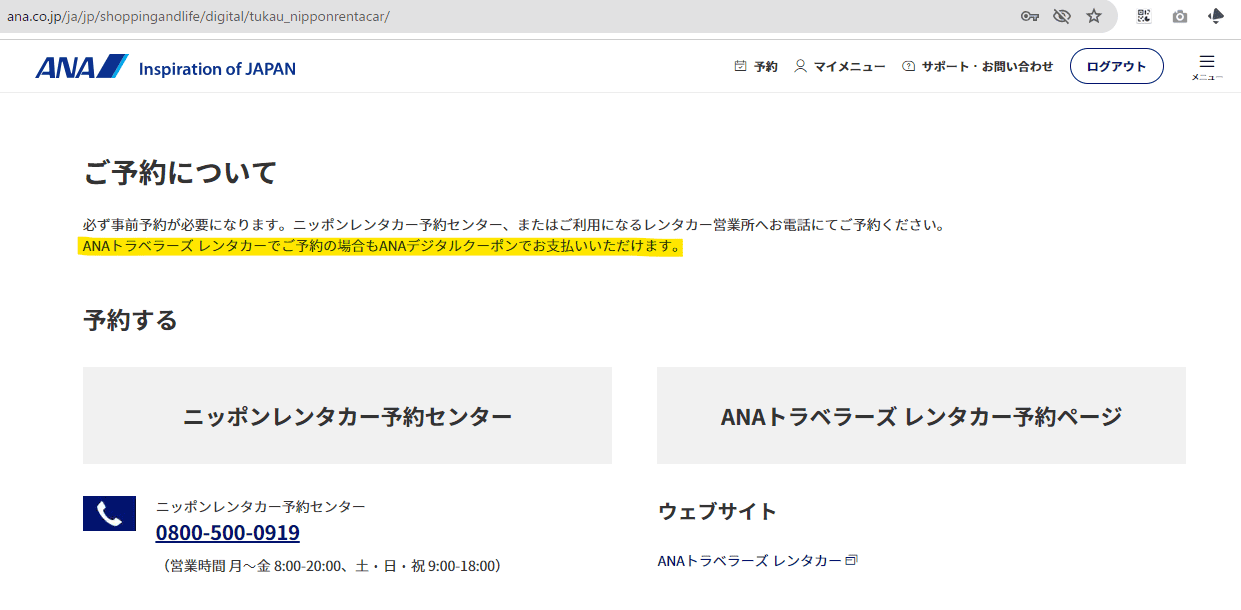
Task: Click the highlighted ANAデジタルクーポン sentence
Action: [381, 246]
